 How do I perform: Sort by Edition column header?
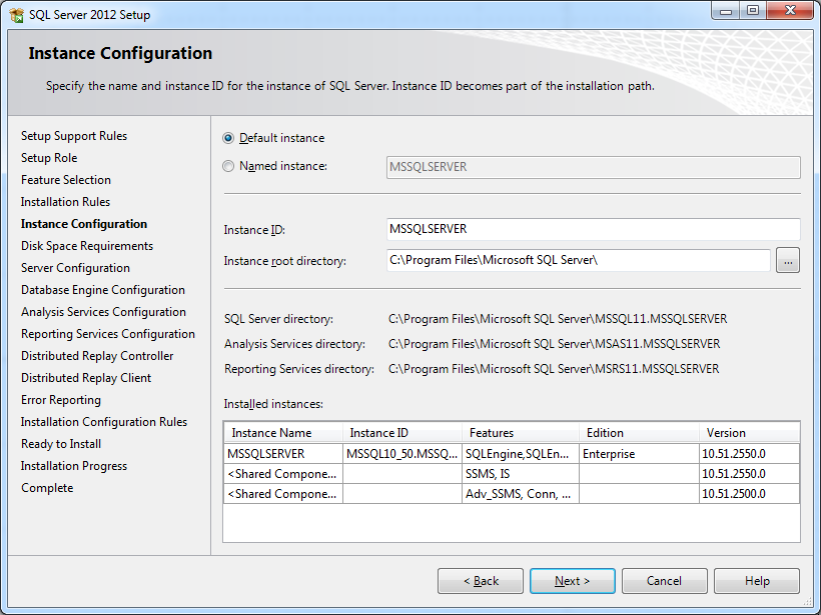click(x=639, y=433)
